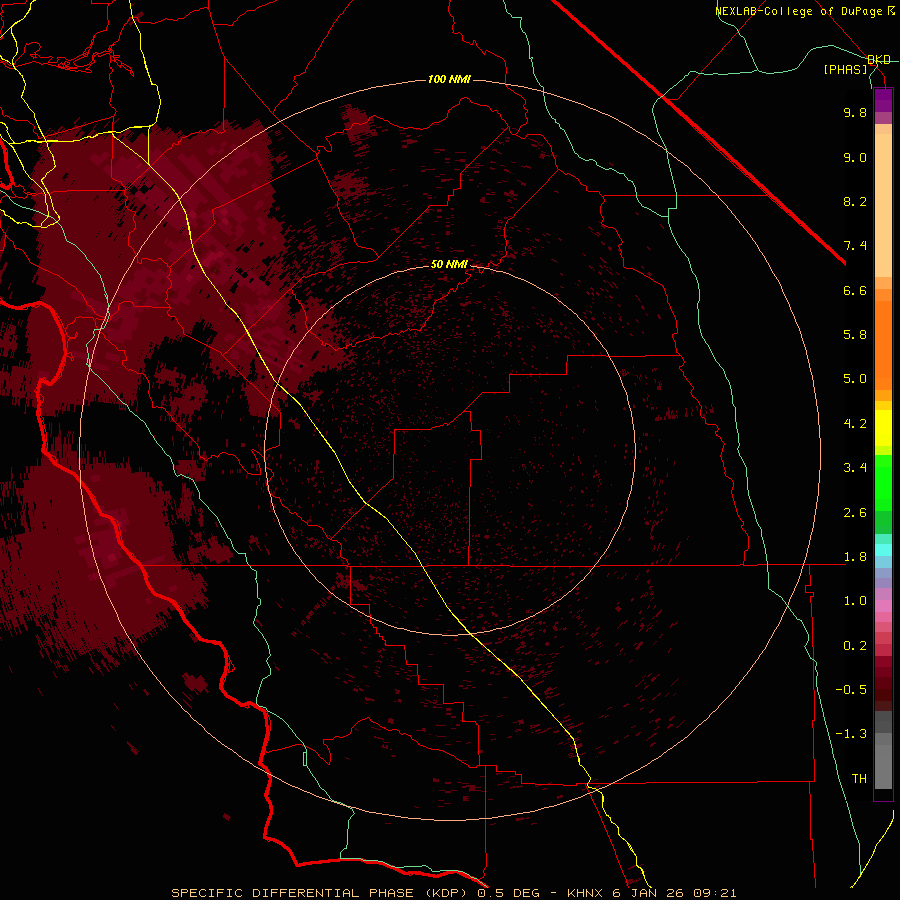
Task: Select the 7.4 scale value
Action: coord(855,246)
